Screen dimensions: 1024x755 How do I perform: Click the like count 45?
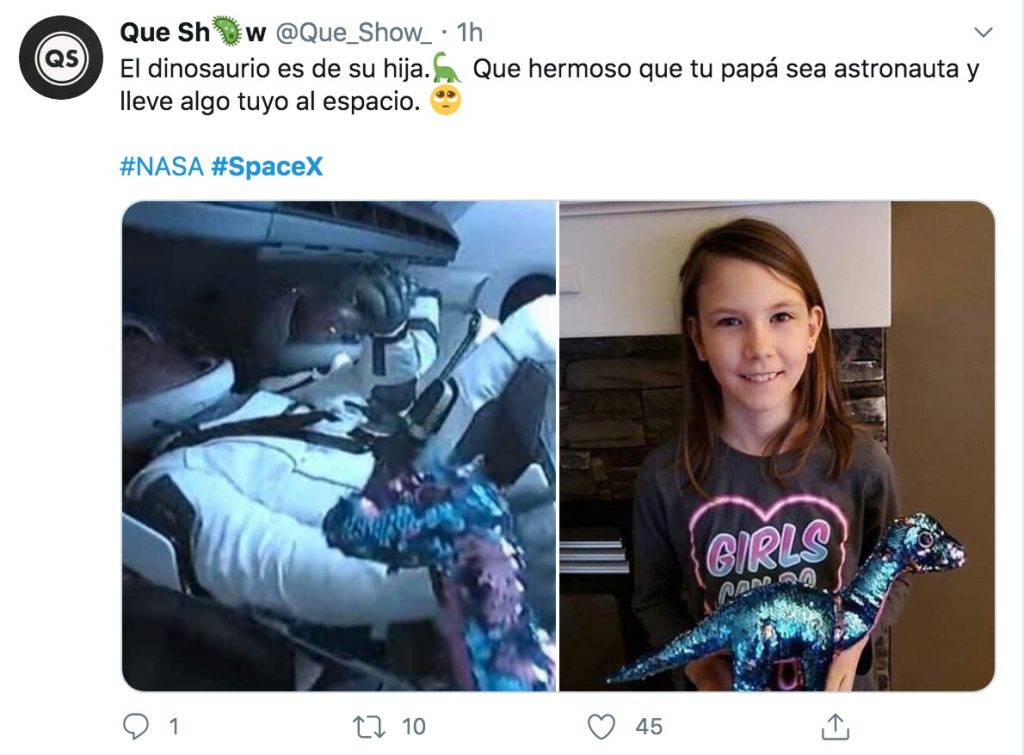pyautogui.click(x=648, y=726)
